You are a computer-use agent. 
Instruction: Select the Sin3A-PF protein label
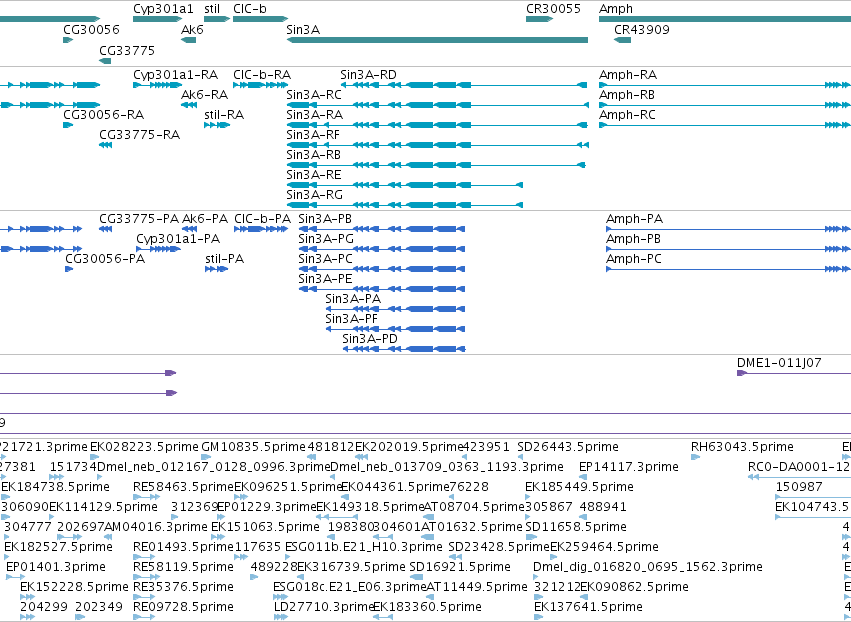(x=351, y=319)
